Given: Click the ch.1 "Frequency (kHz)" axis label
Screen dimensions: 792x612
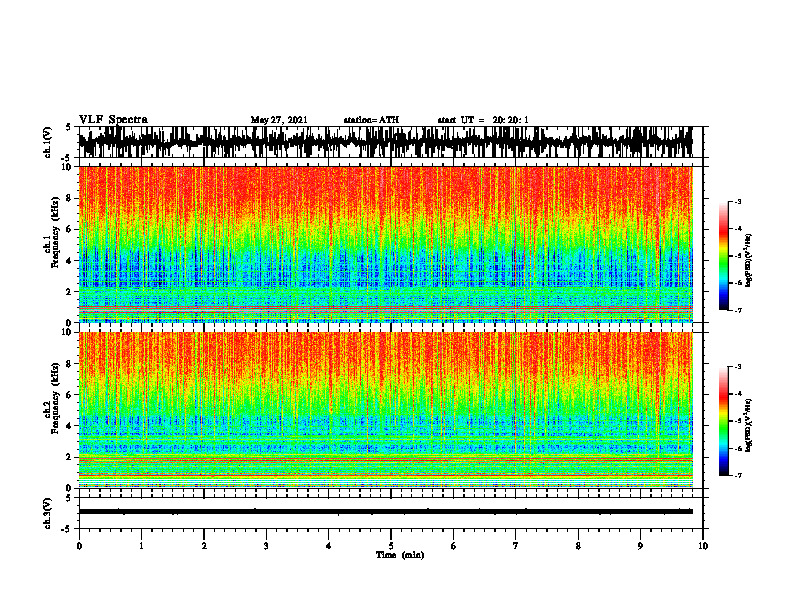Looking at the screenshot, I should [x=55, y=233].
